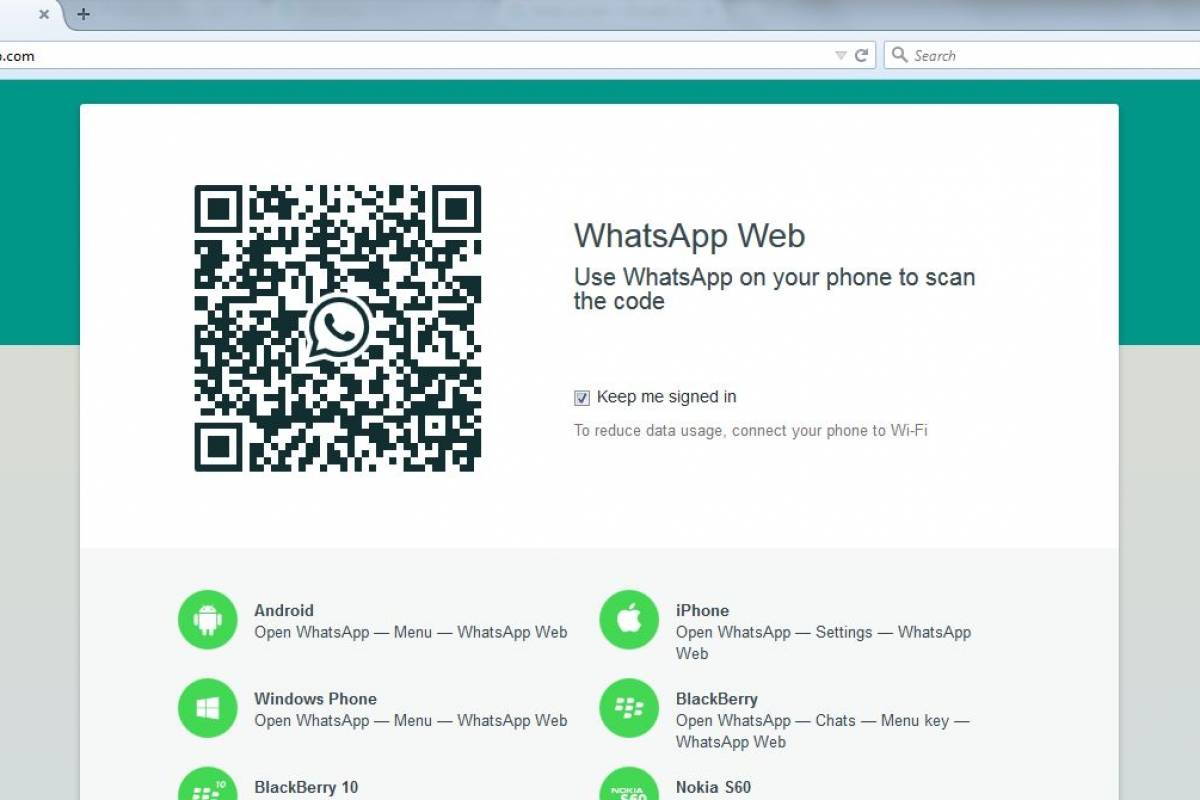Click the Windows Phone heading text
This screenshot has height=800, width=1200.
point(315,699)
